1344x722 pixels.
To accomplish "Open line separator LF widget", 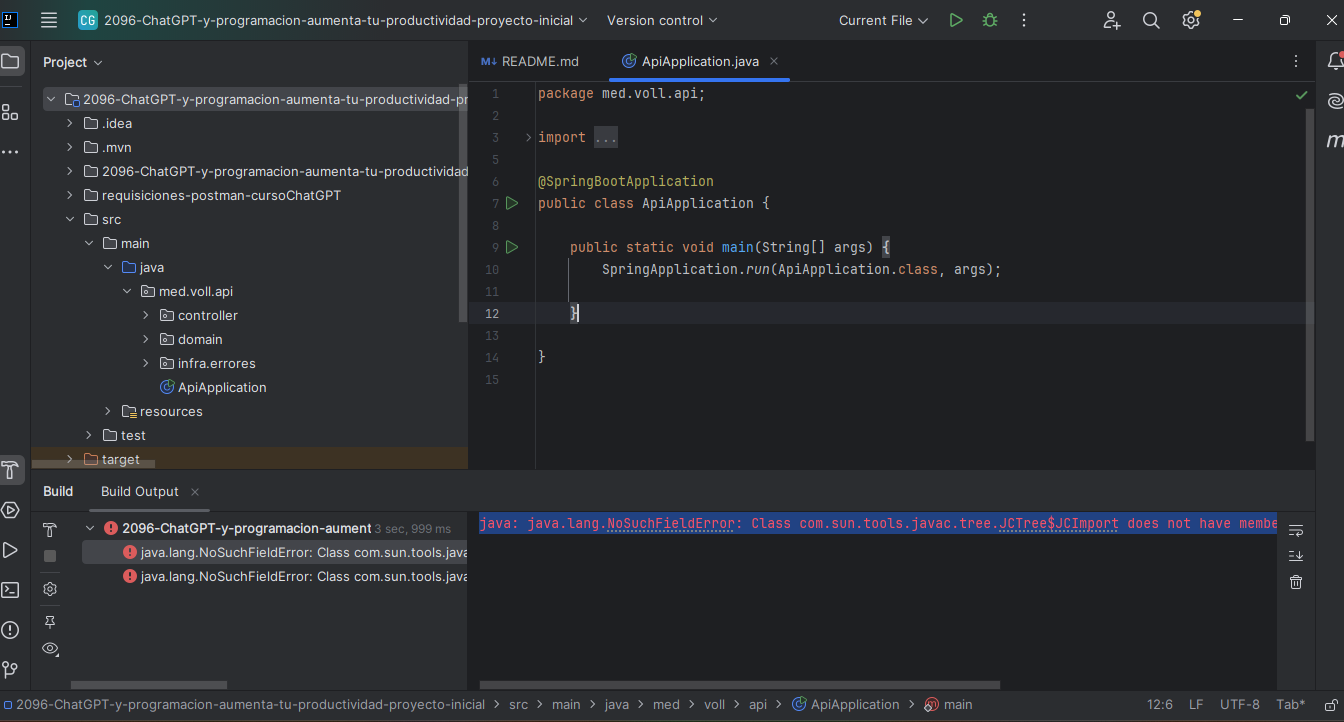I will tap(1196, 704).
